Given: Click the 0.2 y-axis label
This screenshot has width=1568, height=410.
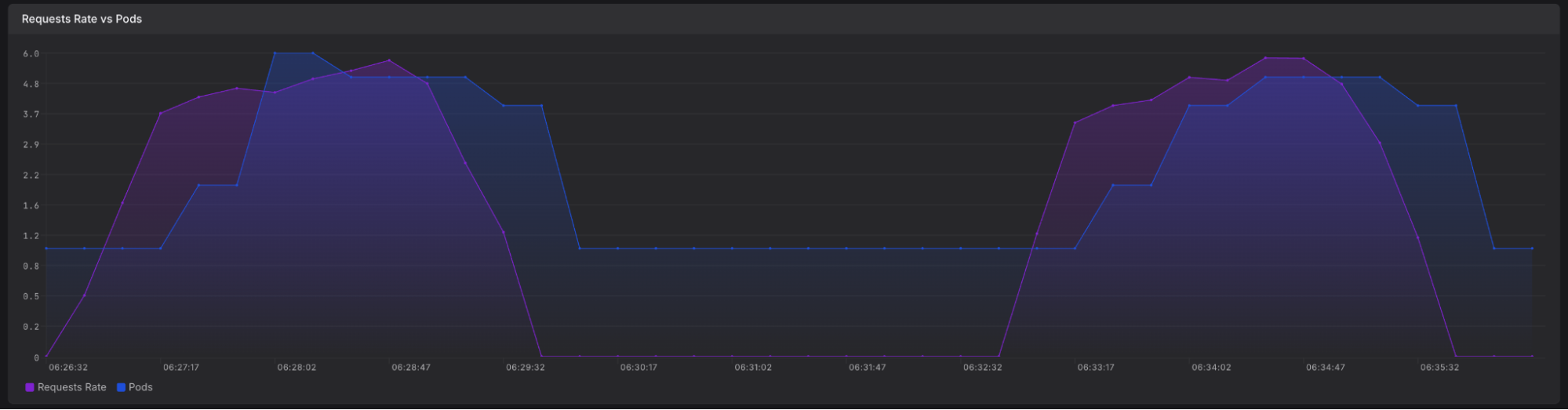Looking at the screenshot, I should tap(31, 327).
